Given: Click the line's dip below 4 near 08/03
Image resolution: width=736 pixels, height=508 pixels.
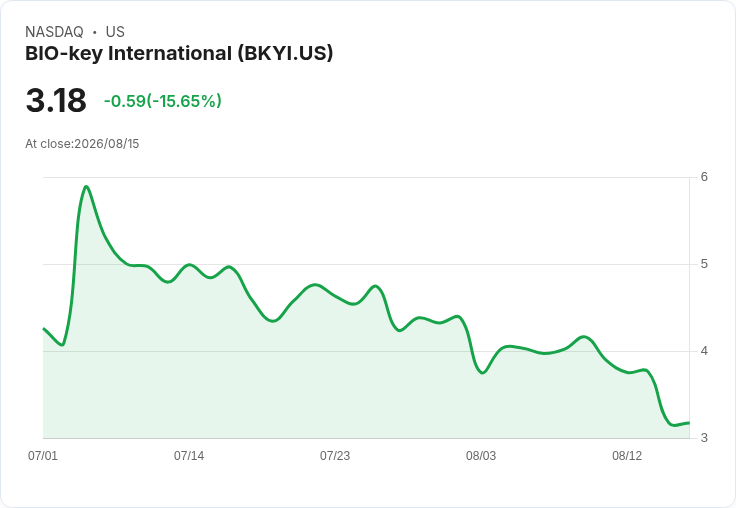Looking at the screenshot, I should 483,373.
